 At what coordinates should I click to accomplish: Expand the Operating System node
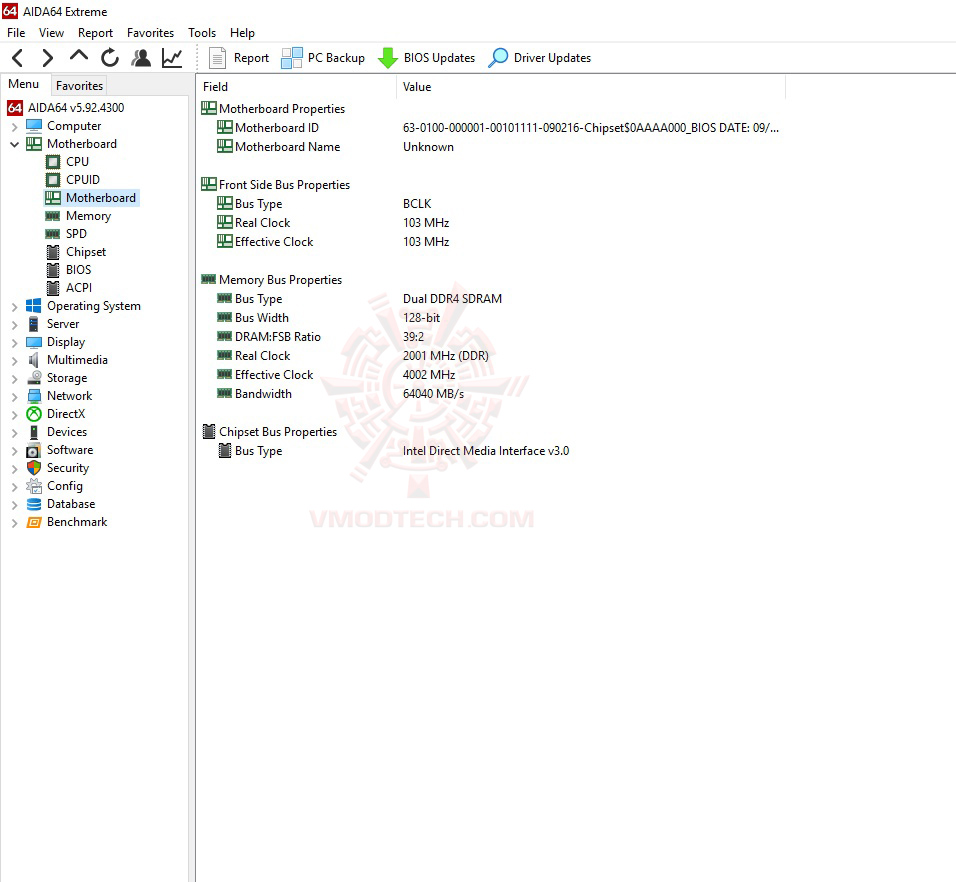[x=14, y=307]
